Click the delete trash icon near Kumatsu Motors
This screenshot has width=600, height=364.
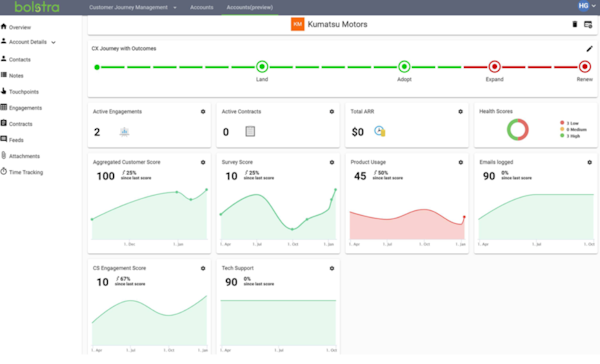[x=574, y=24]
